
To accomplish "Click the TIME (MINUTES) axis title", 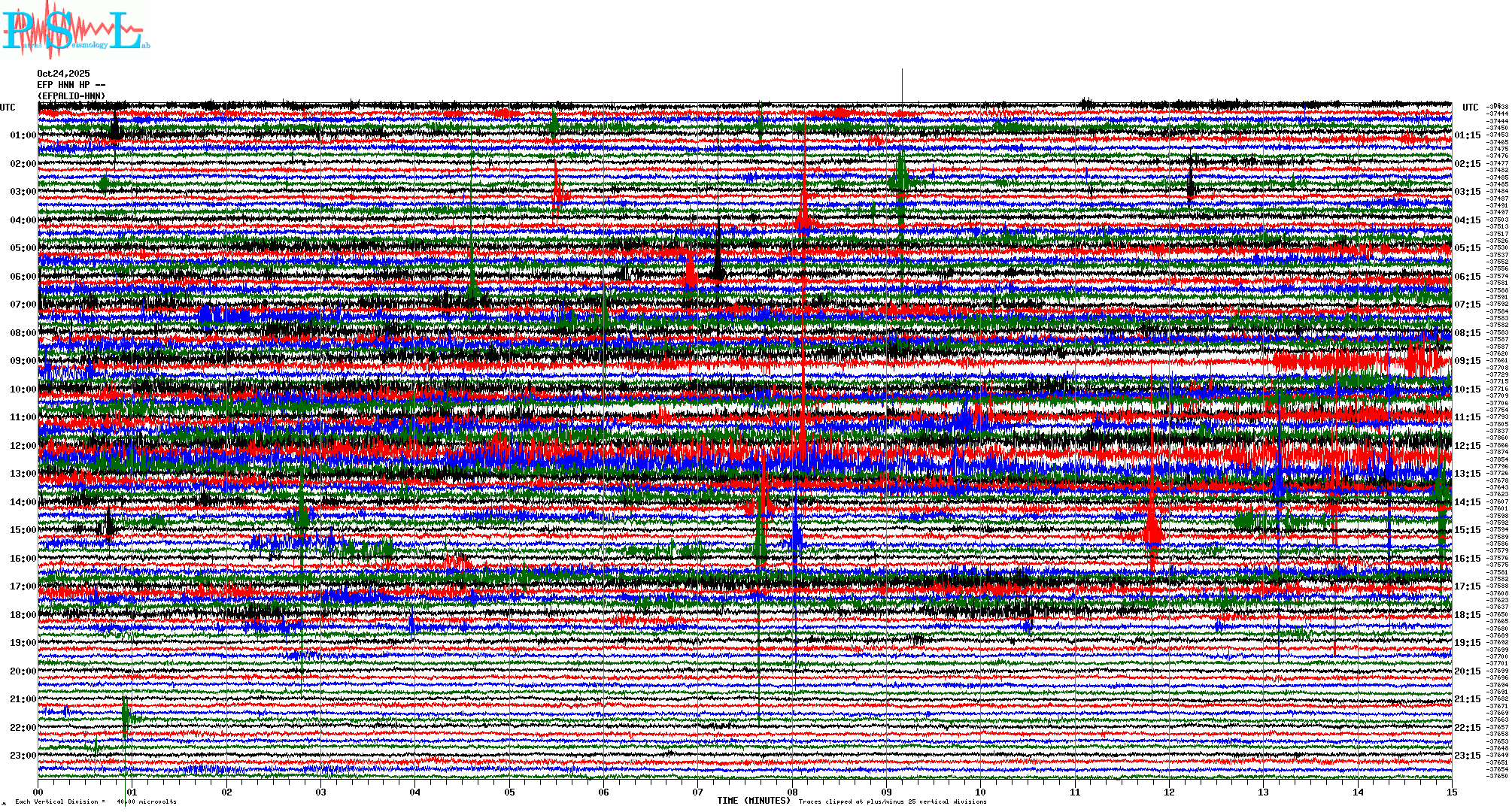I will point(754,801).
